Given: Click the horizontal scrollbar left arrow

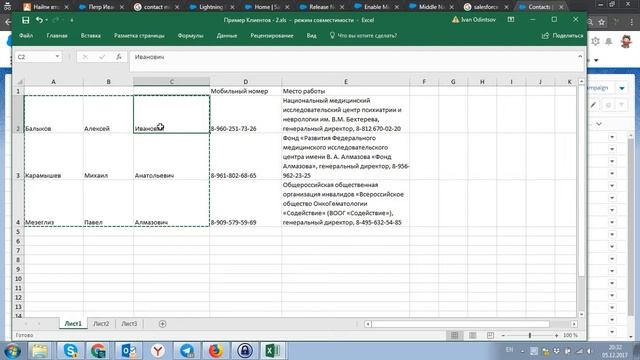Looking at the screenshot, I should pyautogui.click(x=368, y=324).
